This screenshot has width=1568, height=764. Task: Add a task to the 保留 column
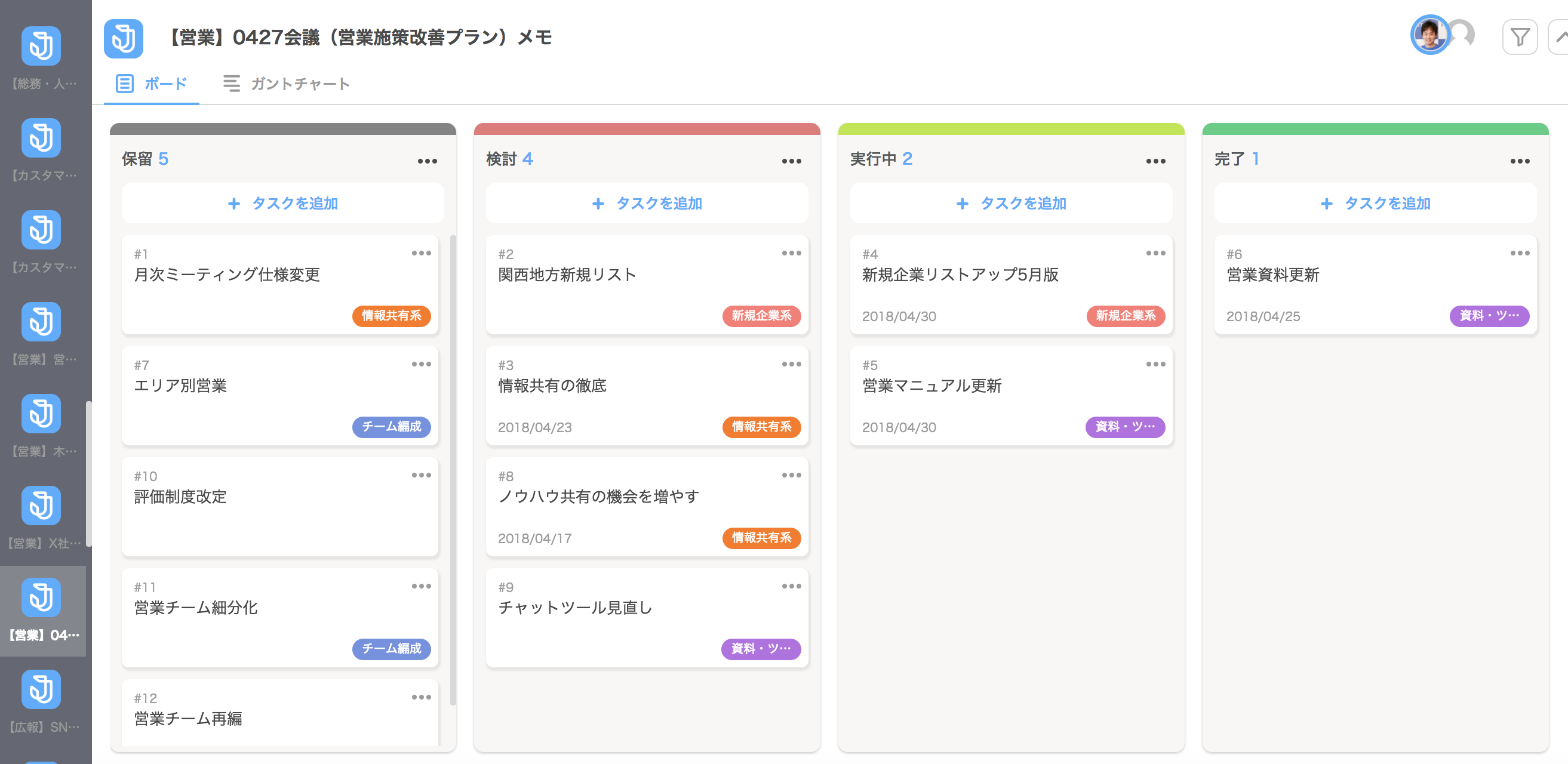coord(282,203)
